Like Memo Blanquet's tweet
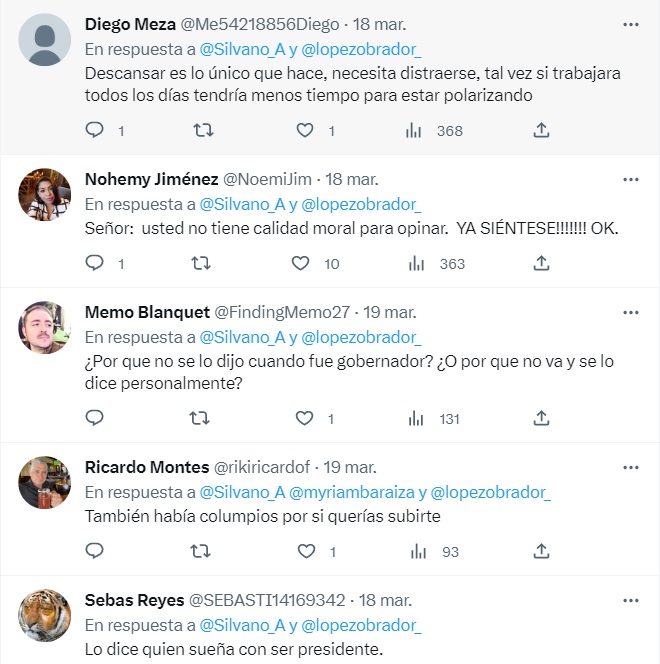Viewport: 660px width, 664px height. pyautogui.click(x=305, y=418)
